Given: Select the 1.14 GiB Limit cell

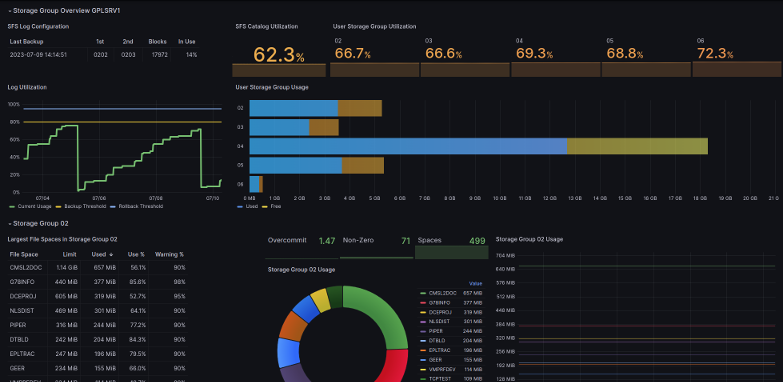Looking at the screenshot, I should click(x=67, y=268).
